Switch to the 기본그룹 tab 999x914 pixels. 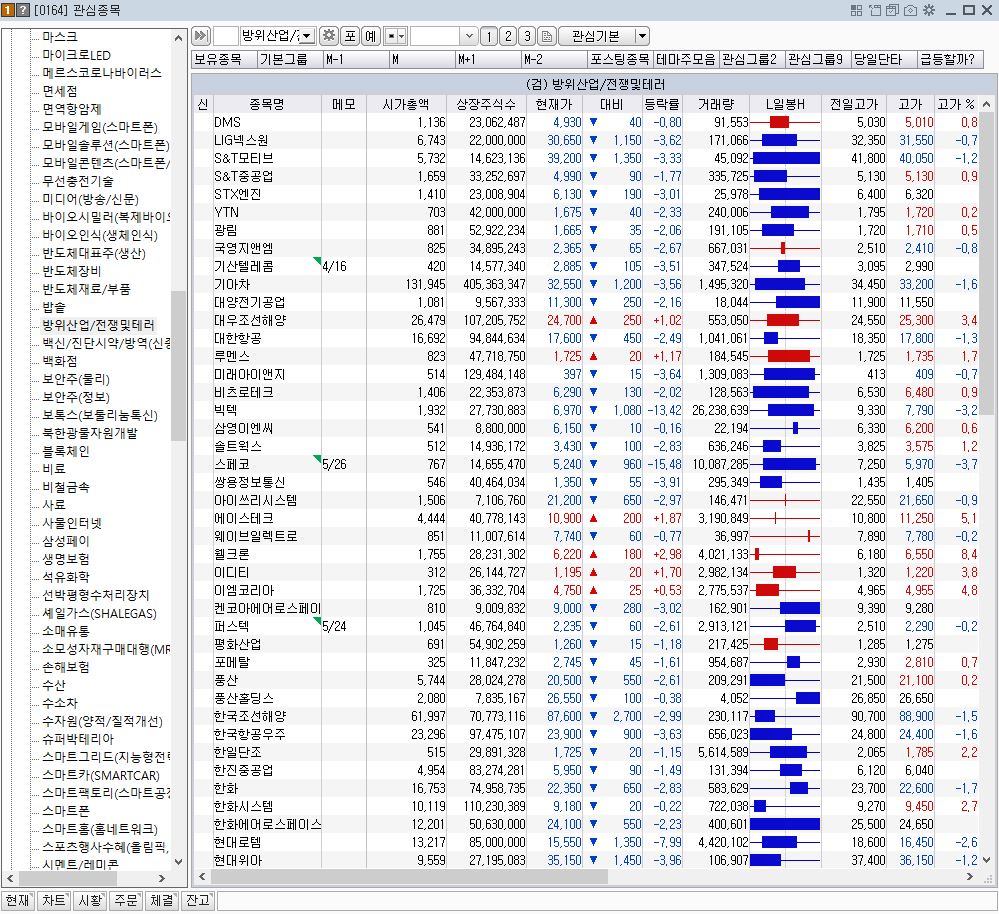point(290,59)
